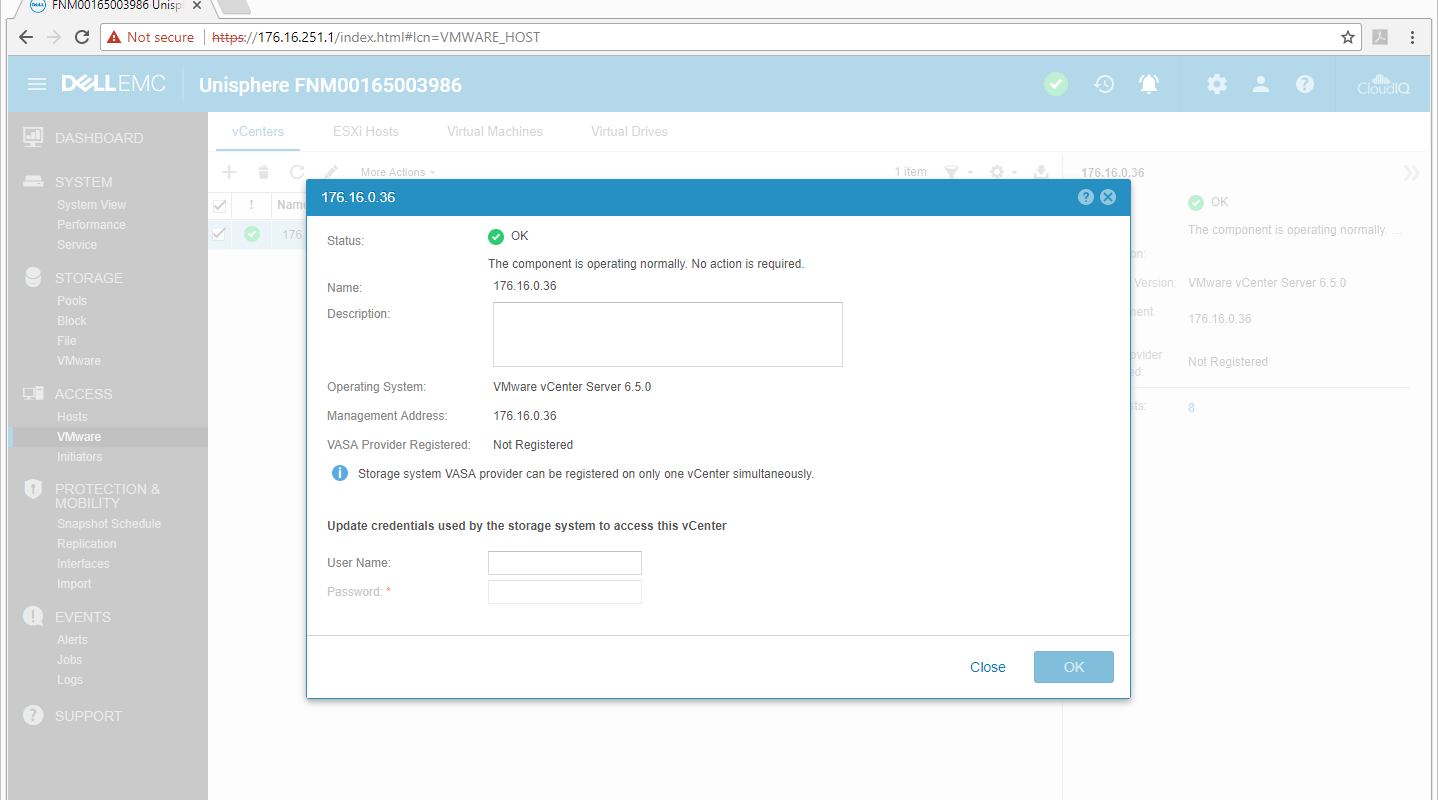Open the Chrome three-dot menu

click(1413, 37)
